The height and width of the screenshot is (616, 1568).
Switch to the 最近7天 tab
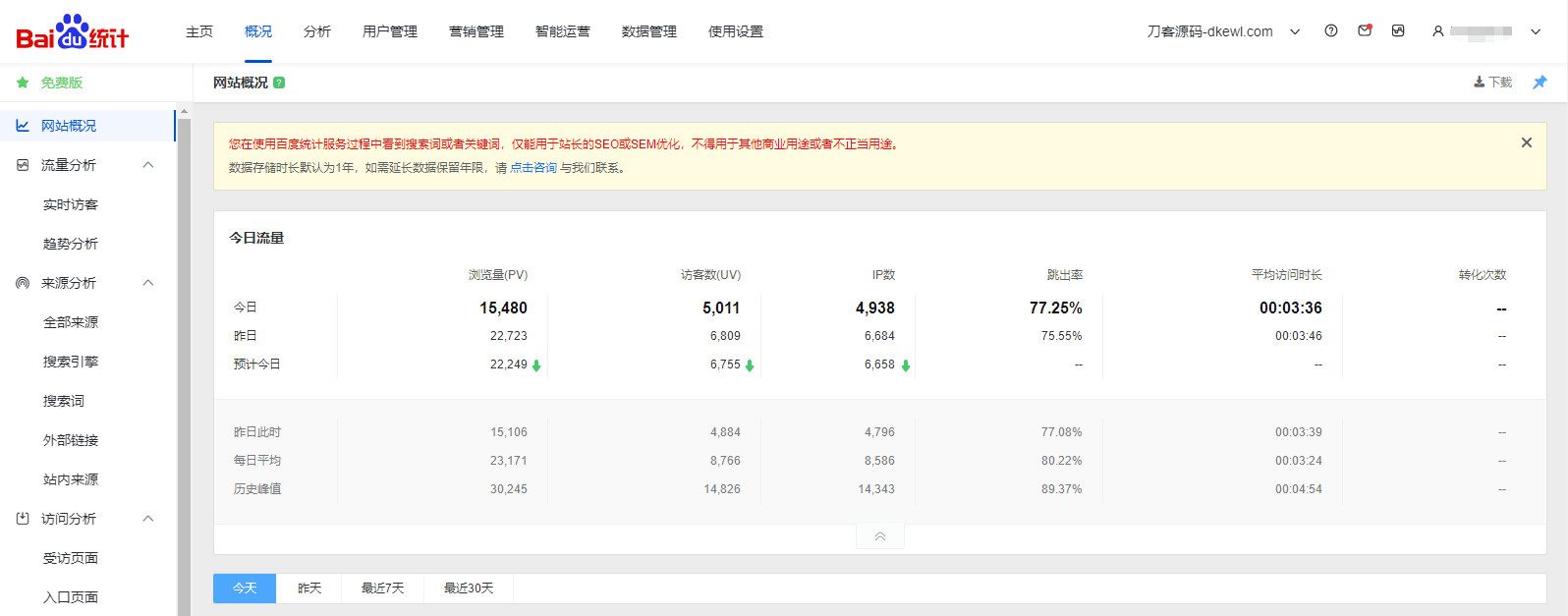[x=382, y=588]
